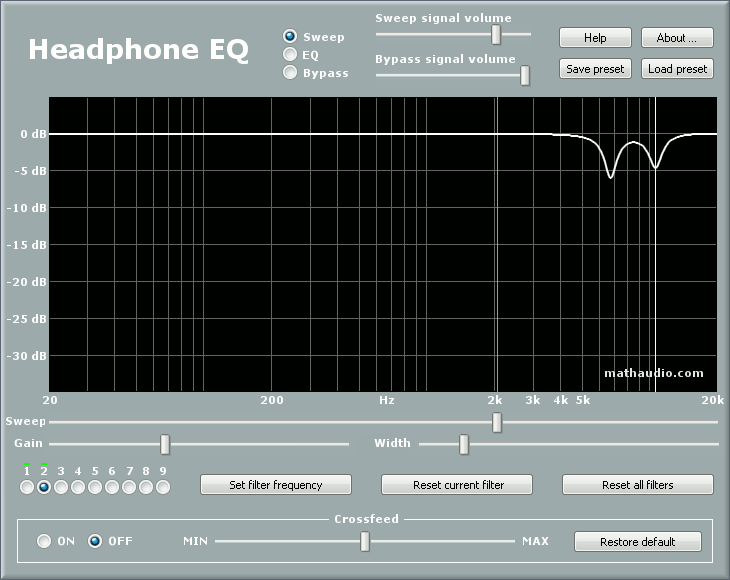Image resolution: width=730 pixels, height=580 pixels.
Task: Click Reset all filters button
Action: (x=638, y=485)
